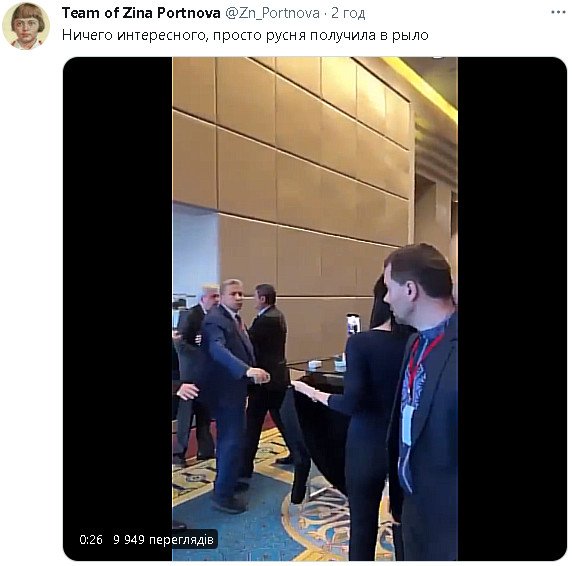Open the Team of Zina Portnova avatar
The image size is (572, 566).
[26, 26]
